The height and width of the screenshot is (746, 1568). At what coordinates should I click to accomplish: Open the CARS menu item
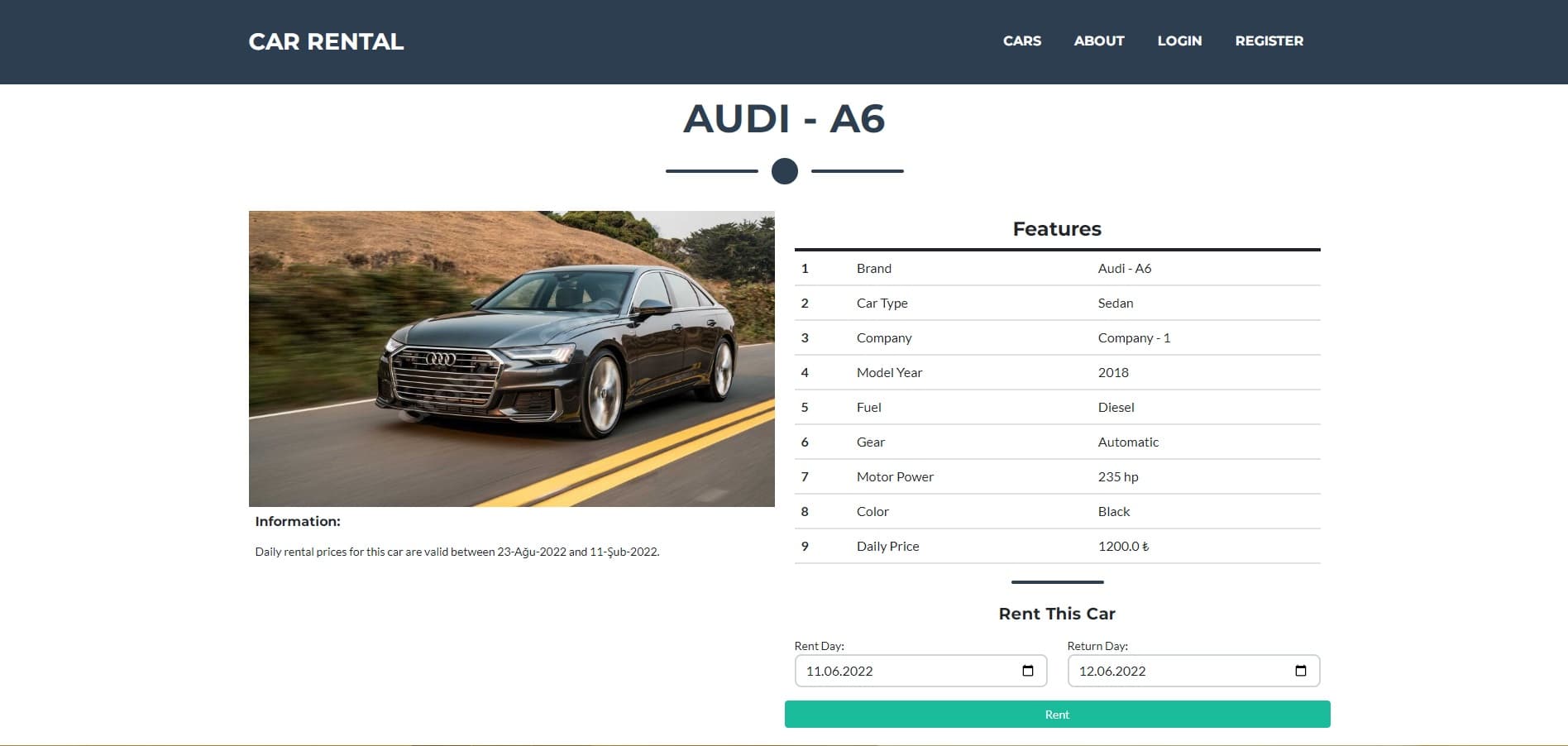point(1022,41)
